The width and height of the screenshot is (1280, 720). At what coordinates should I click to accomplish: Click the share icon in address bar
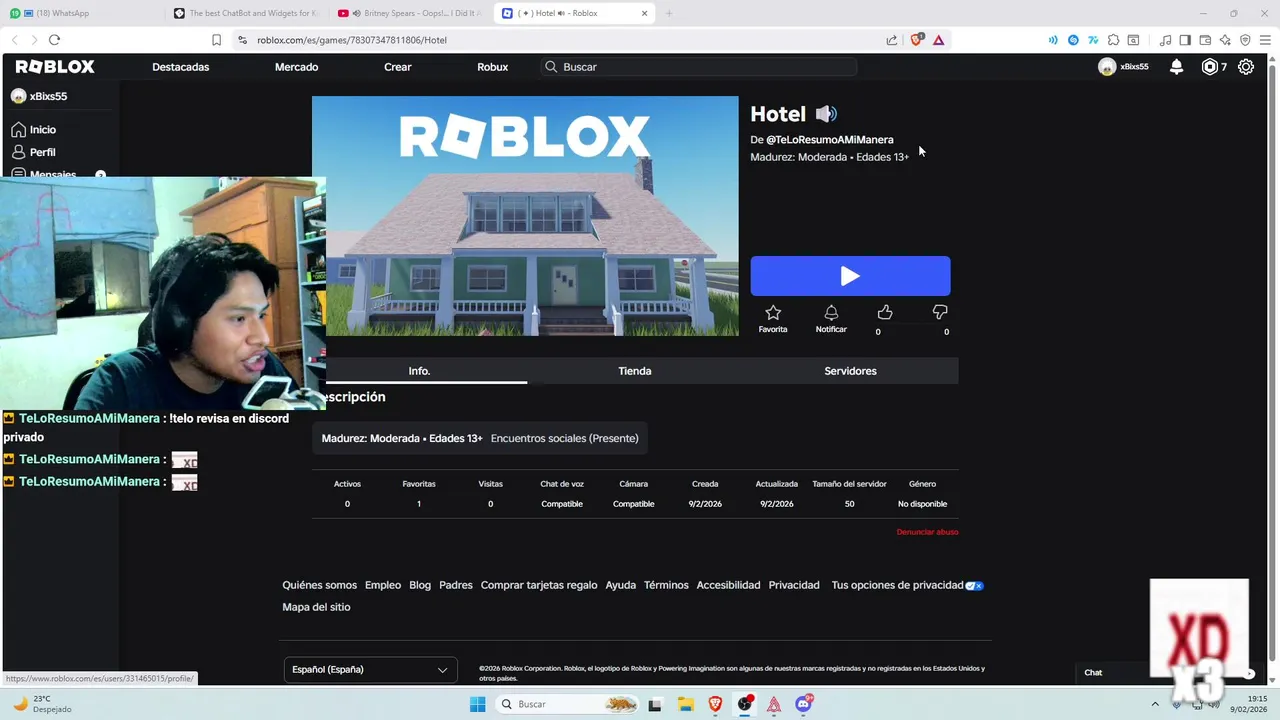pos(892,40)
